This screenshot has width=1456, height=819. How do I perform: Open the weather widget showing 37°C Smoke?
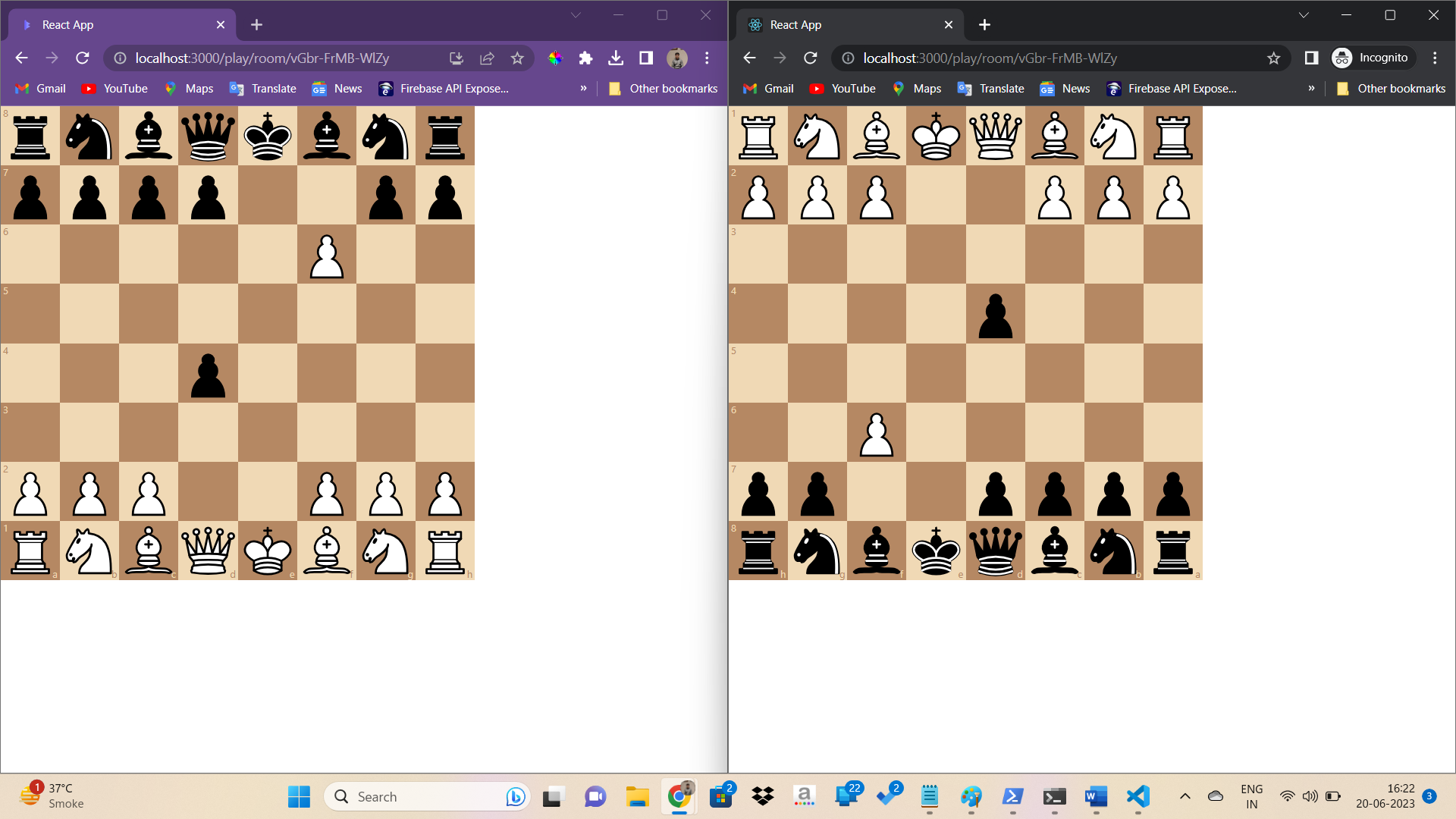(x=52, y=796)
